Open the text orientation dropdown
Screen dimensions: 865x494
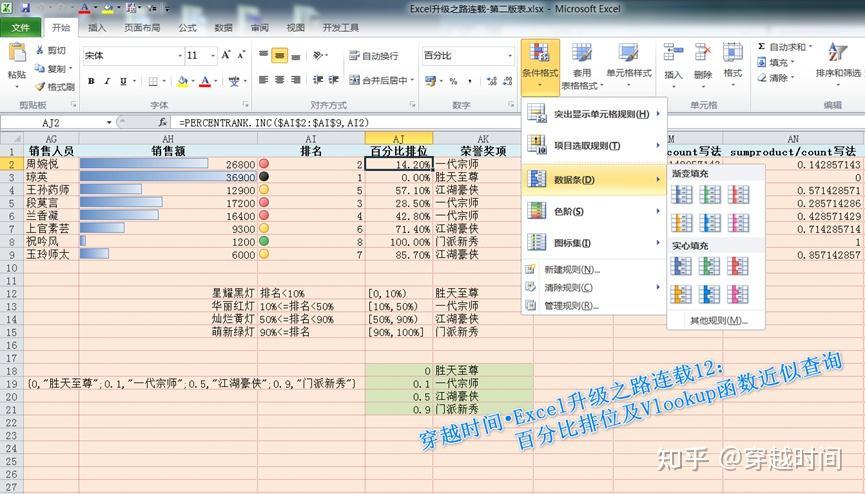[321, 55]
